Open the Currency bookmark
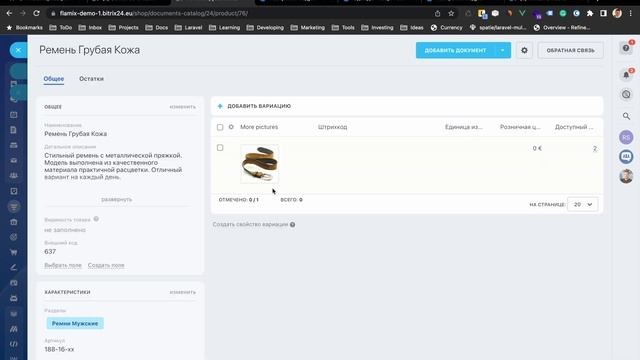This screenshot has height=360, width=640. tap(447, 28)
